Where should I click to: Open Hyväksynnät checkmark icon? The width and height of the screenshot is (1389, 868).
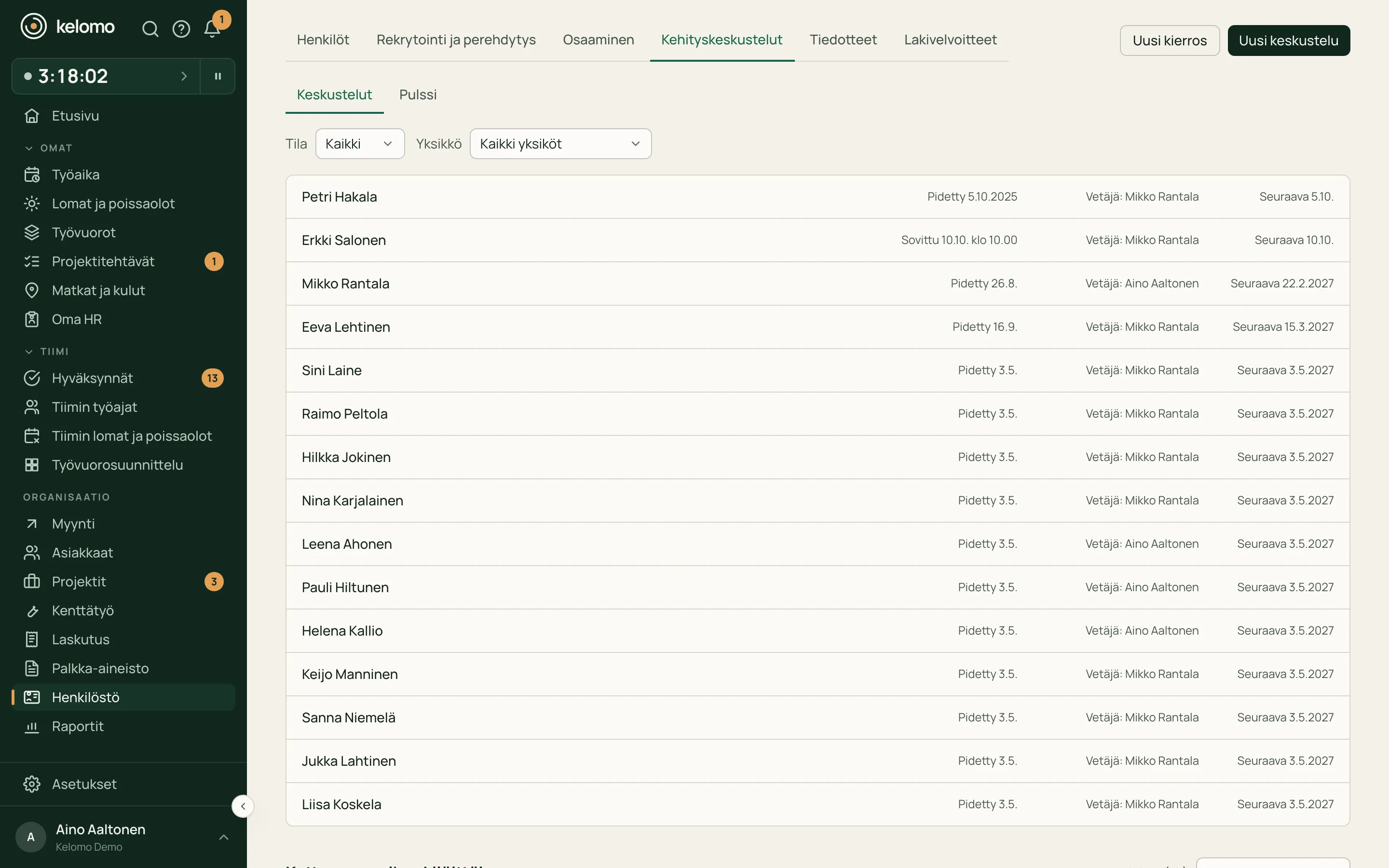[32, 378]
